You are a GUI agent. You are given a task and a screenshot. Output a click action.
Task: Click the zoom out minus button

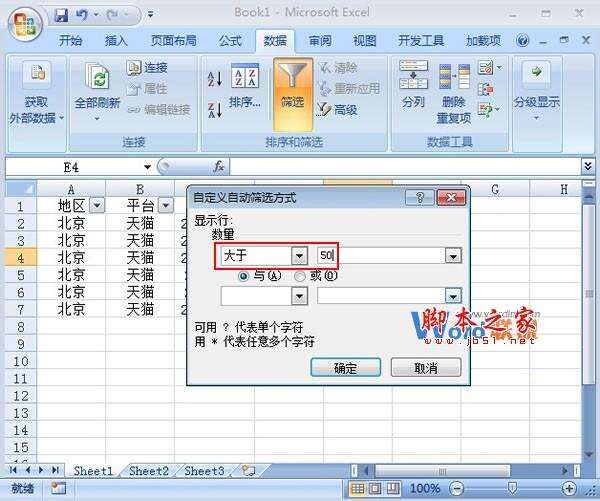[456, 488]
